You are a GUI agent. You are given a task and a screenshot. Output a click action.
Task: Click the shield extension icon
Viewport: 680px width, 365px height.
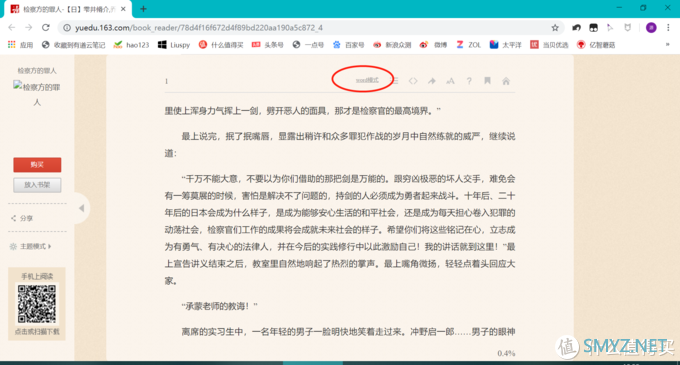[x=628, y=28]
